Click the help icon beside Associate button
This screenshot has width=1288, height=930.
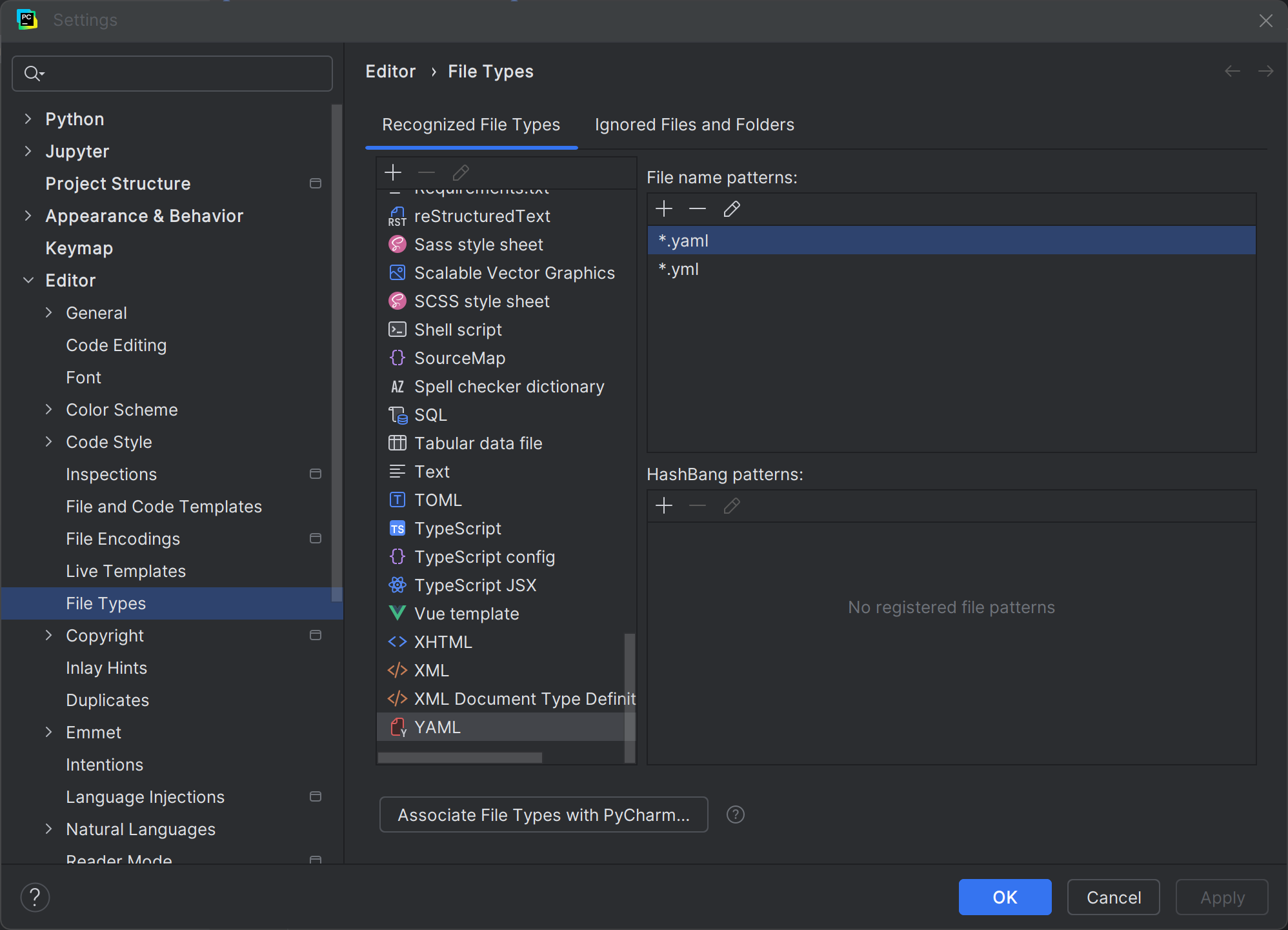click(736, 814)
